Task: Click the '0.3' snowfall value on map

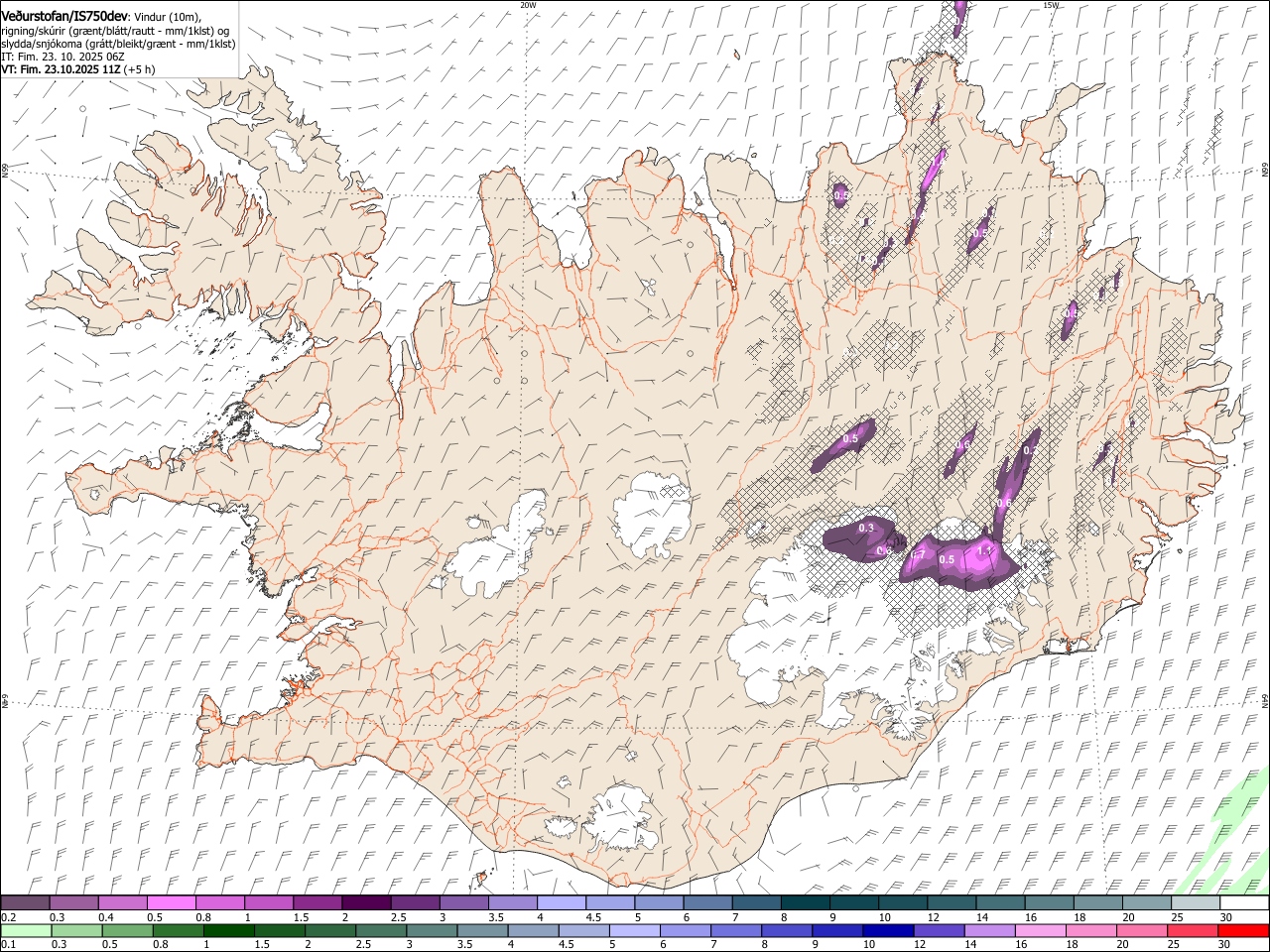Action: [866, 528]
